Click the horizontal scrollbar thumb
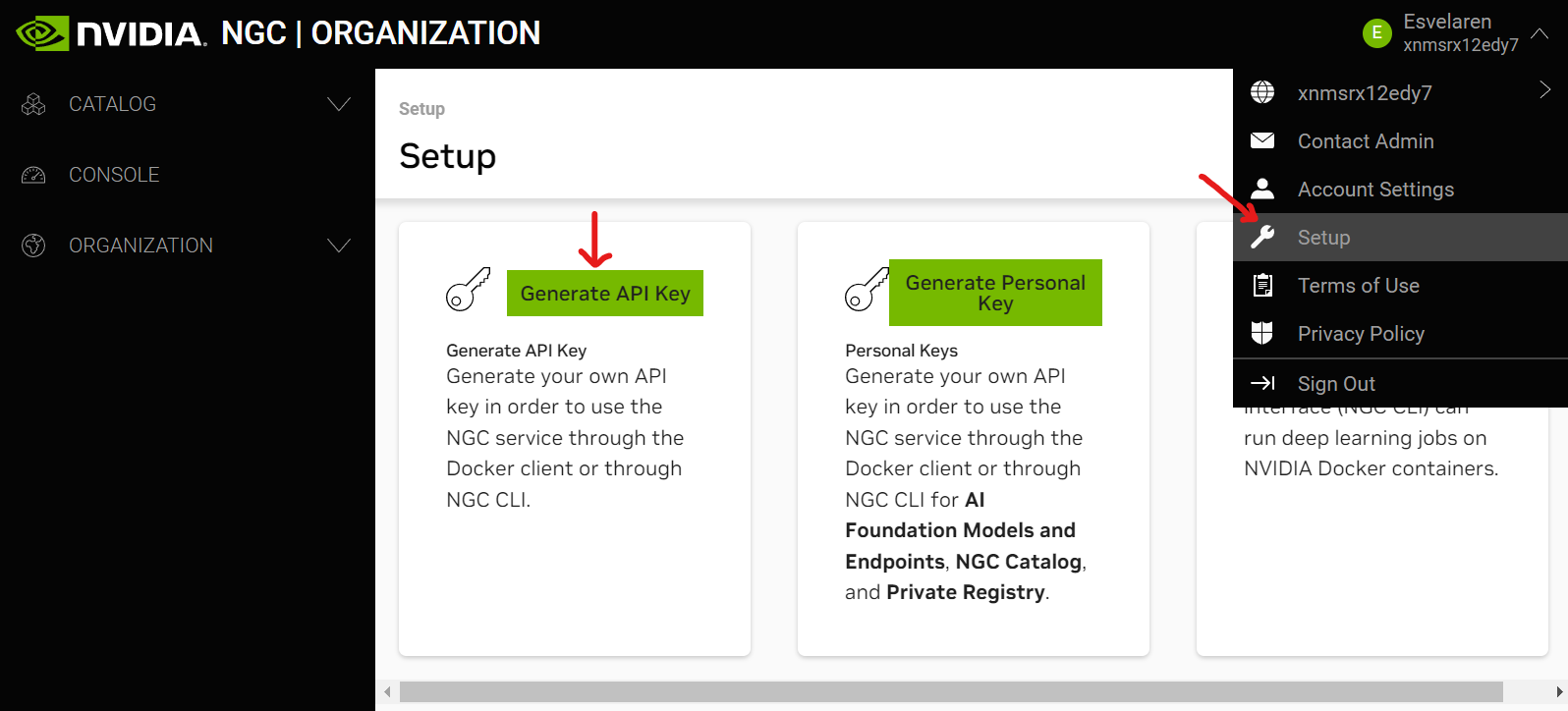 pos(950,692)
